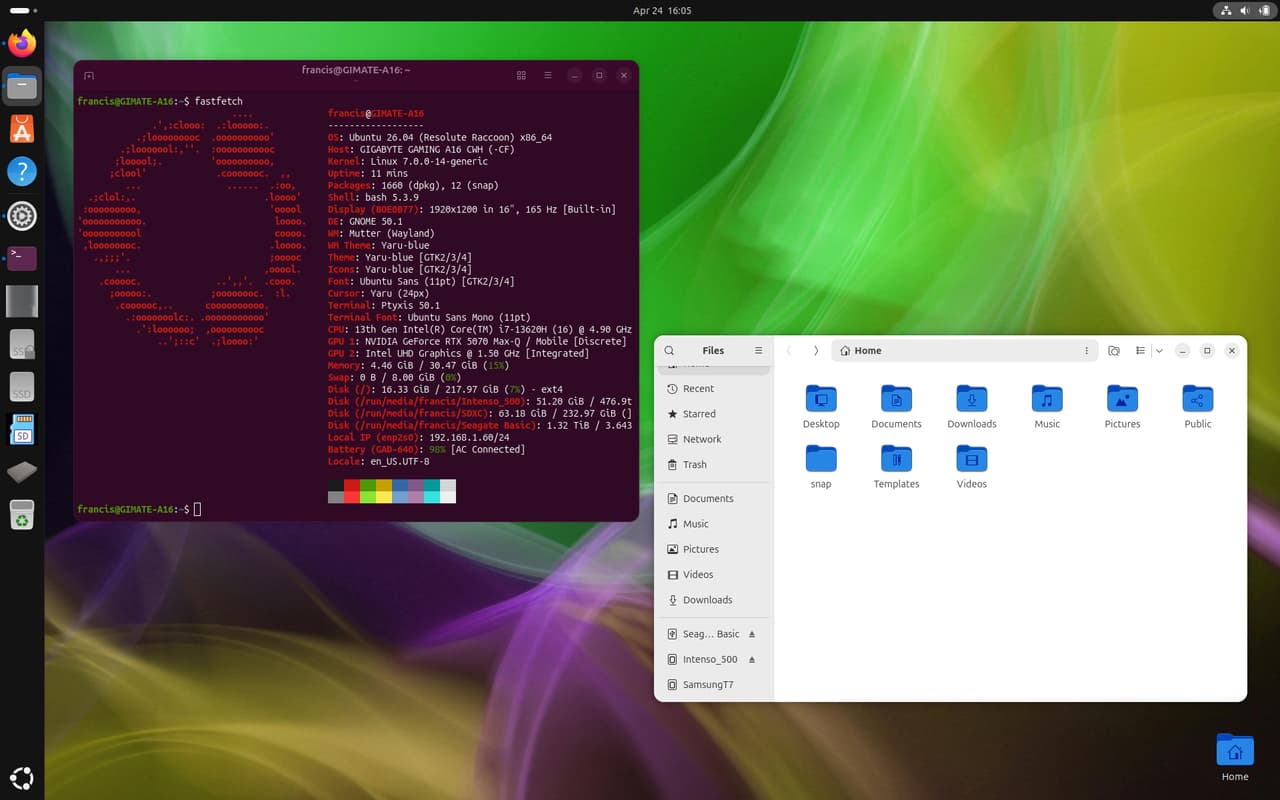Expand the view options chevron in Files
The image size is (1280, 800).
(1159, 351)
